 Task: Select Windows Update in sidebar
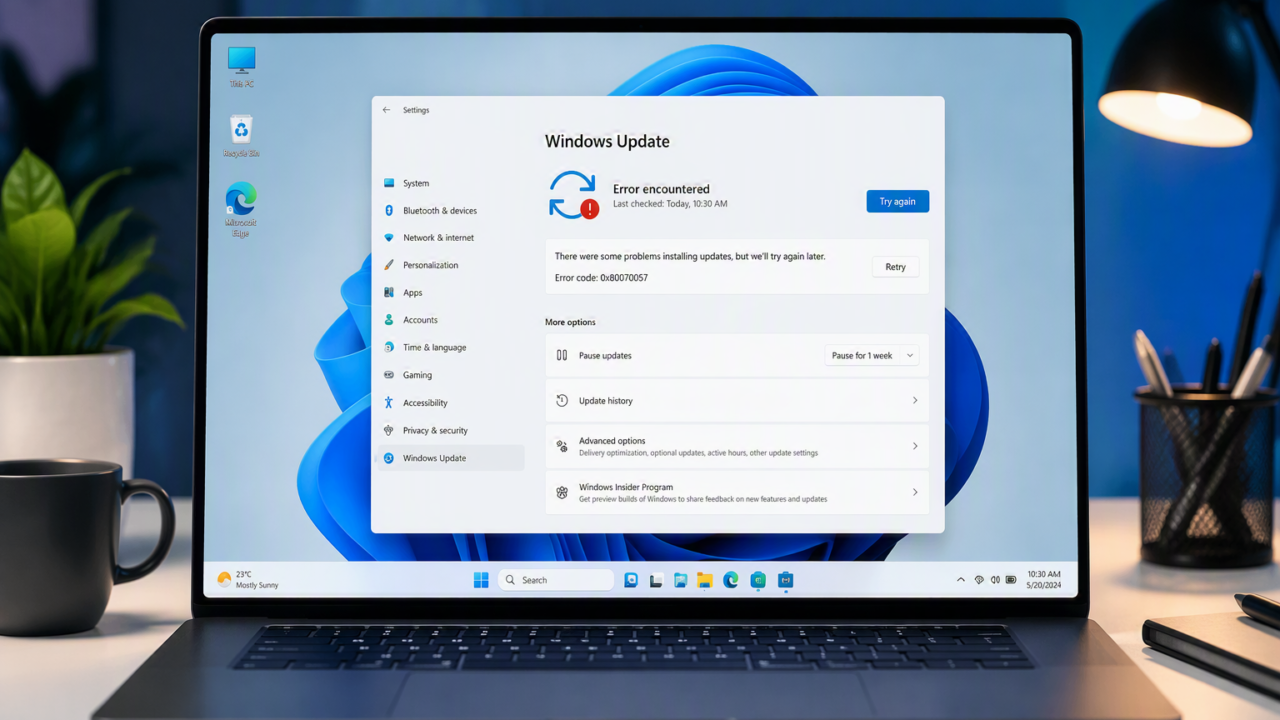pos(449,458)
